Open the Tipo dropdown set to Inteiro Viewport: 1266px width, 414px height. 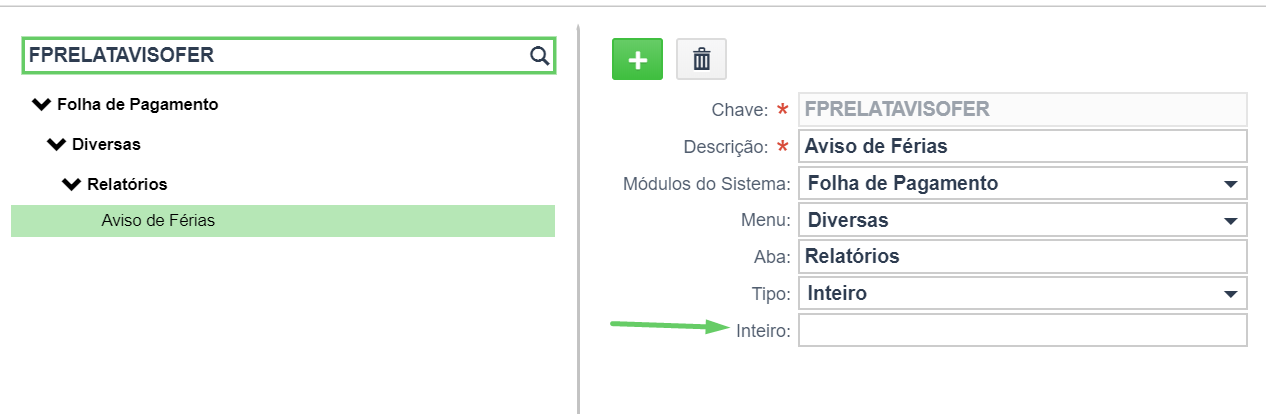(x=1023, y=293)
